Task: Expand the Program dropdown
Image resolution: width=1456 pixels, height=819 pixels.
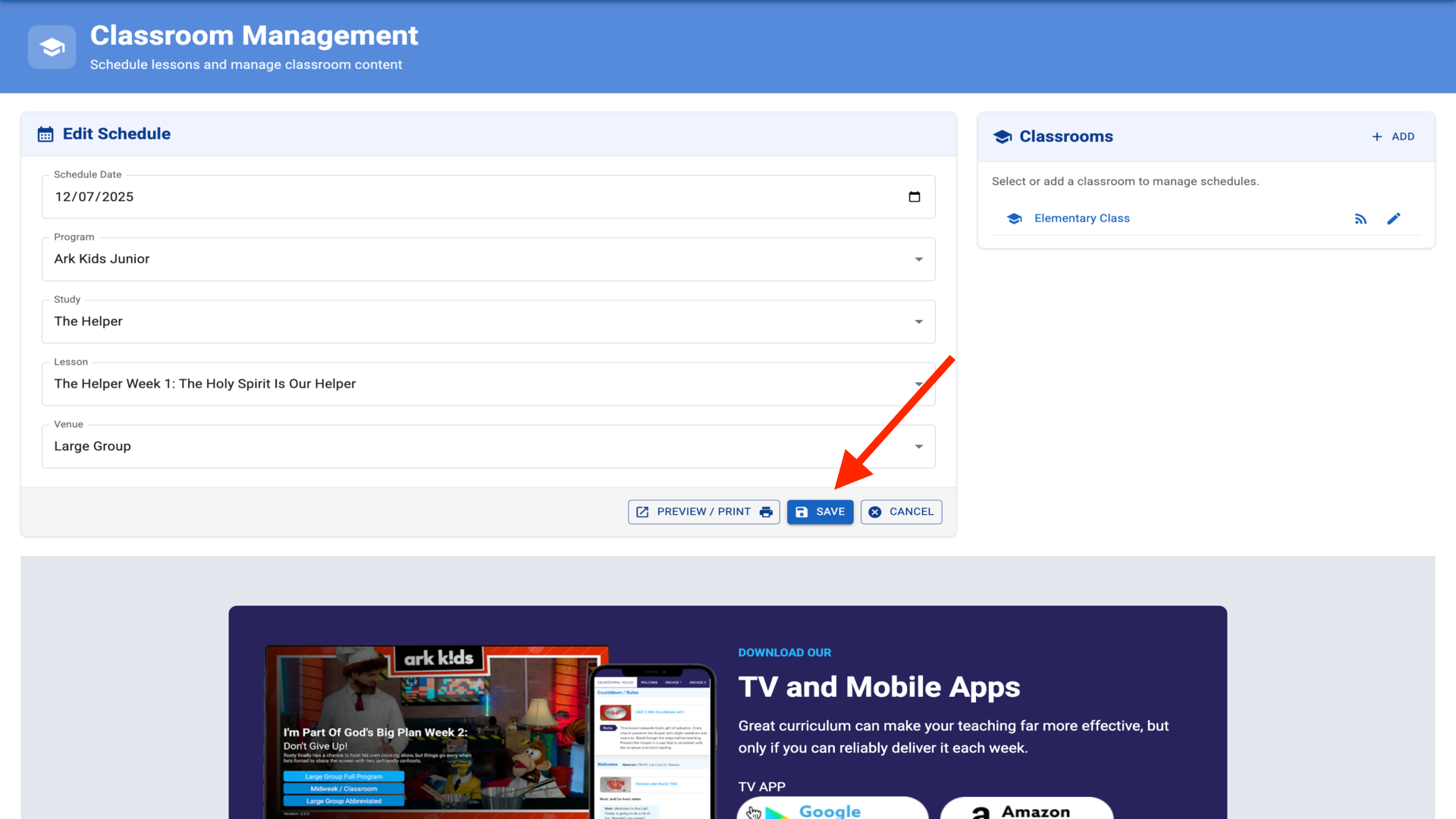Action: pyautogui.click(x=918, y=259)
